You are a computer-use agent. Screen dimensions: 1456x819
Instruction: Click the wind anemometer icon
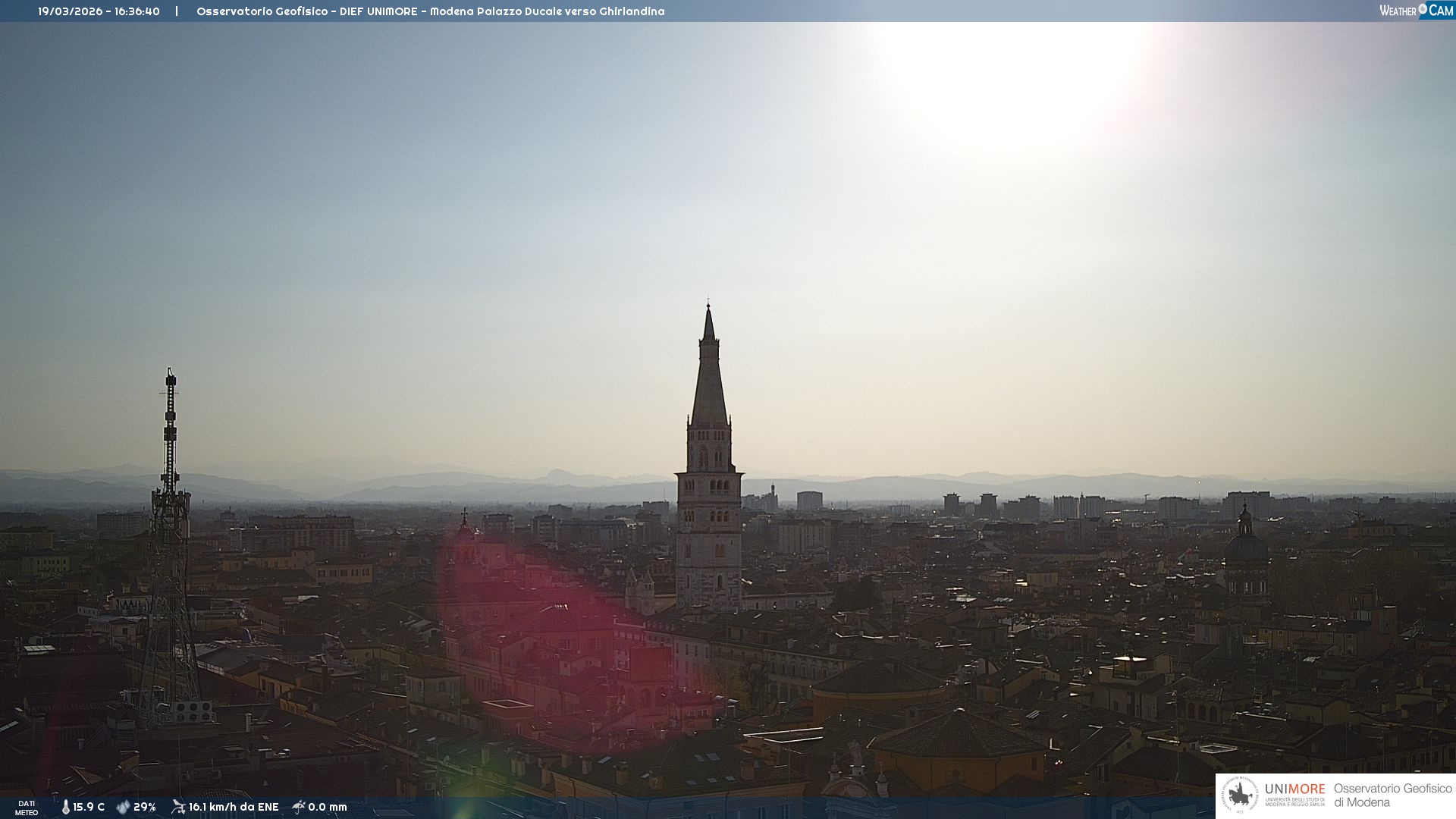coord(178,807)
